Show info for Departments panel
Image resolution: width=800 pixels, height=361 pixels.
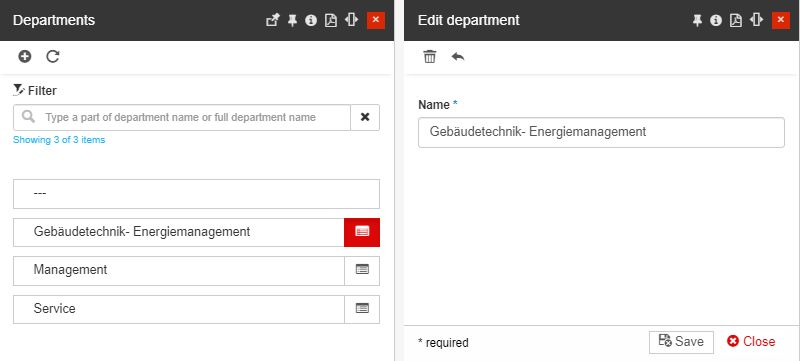tap(311, 20)
